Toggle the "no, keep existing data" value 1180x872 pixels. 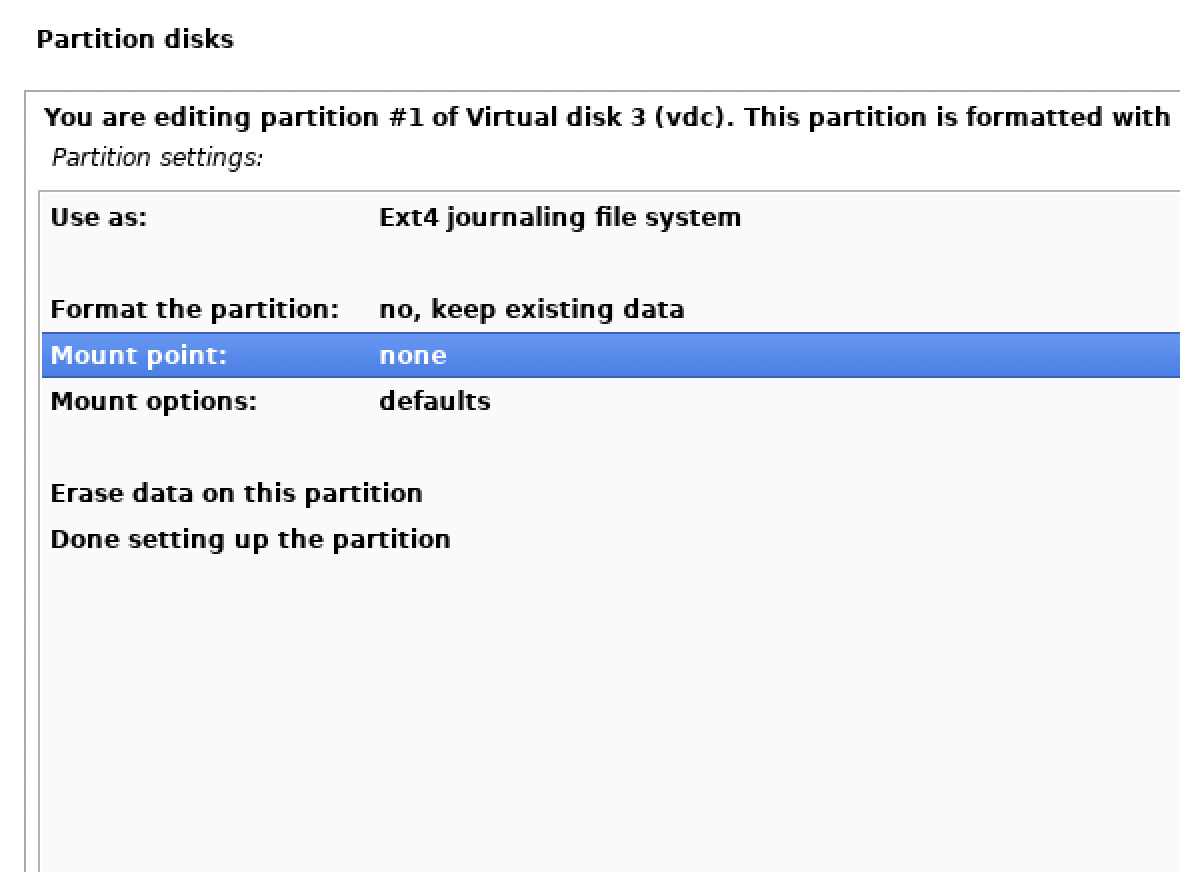pos(531,309)
